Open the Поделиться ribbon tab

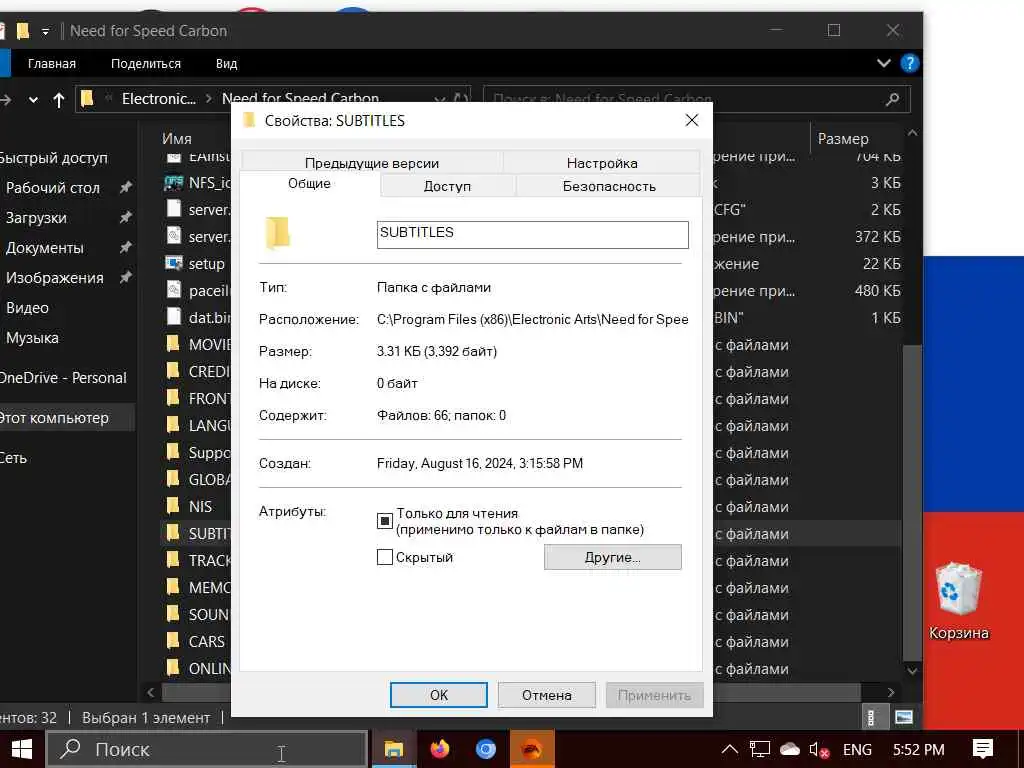[x=146, y=63]
